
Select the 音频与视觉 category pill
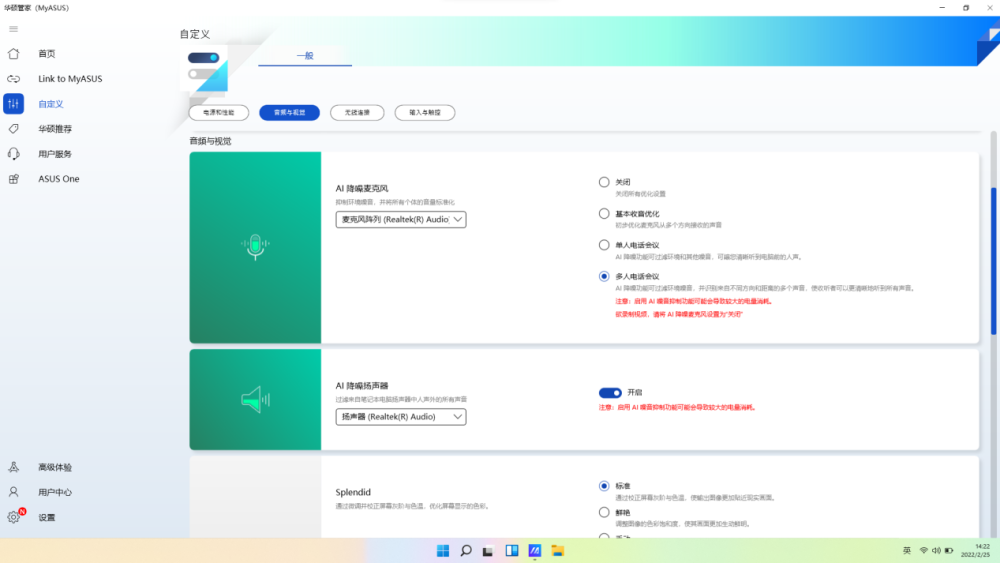click(x=290, y=113)
